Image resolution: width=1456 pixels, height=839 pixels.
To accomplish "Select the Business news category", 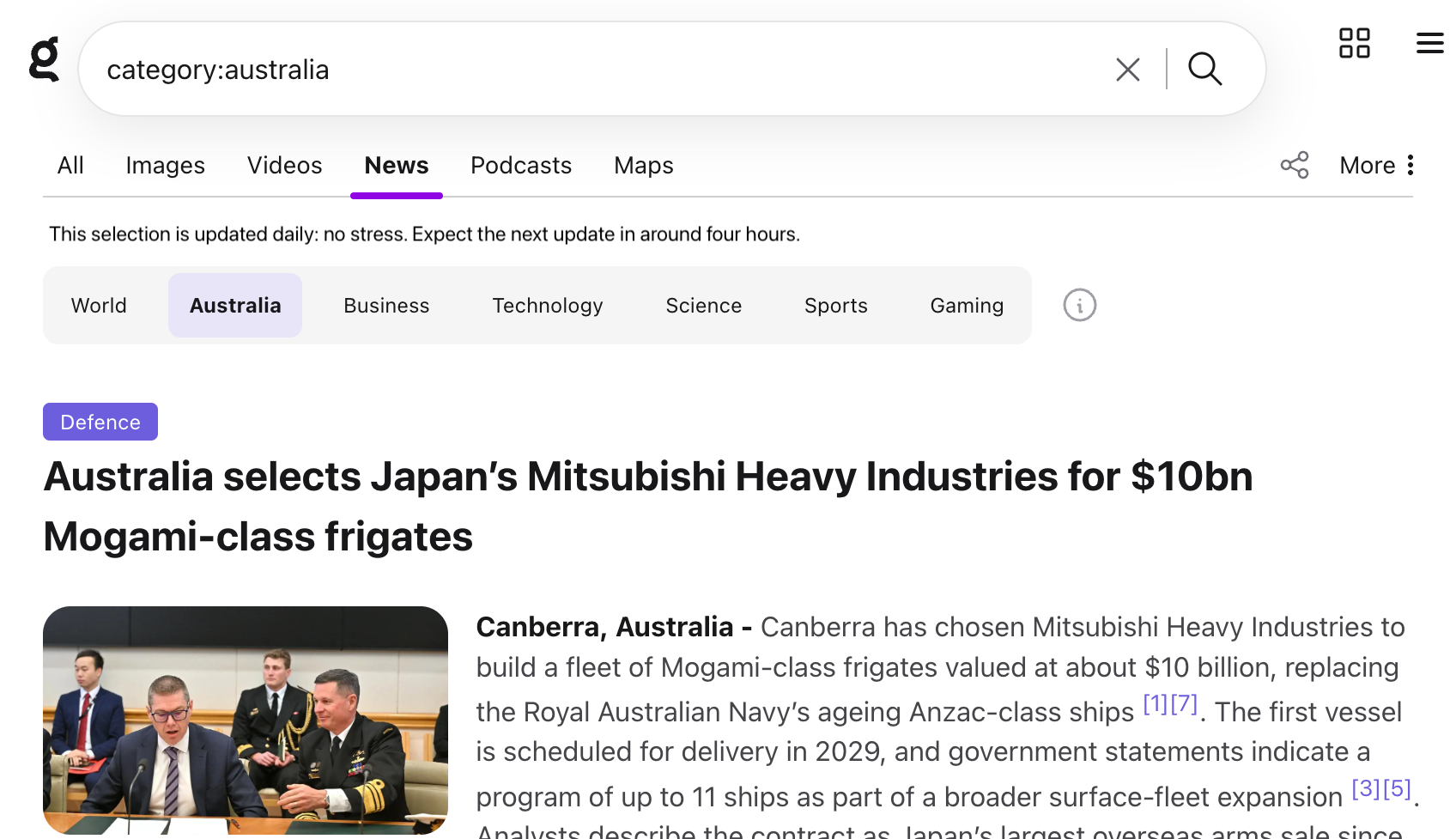I will tap(386, 306).
